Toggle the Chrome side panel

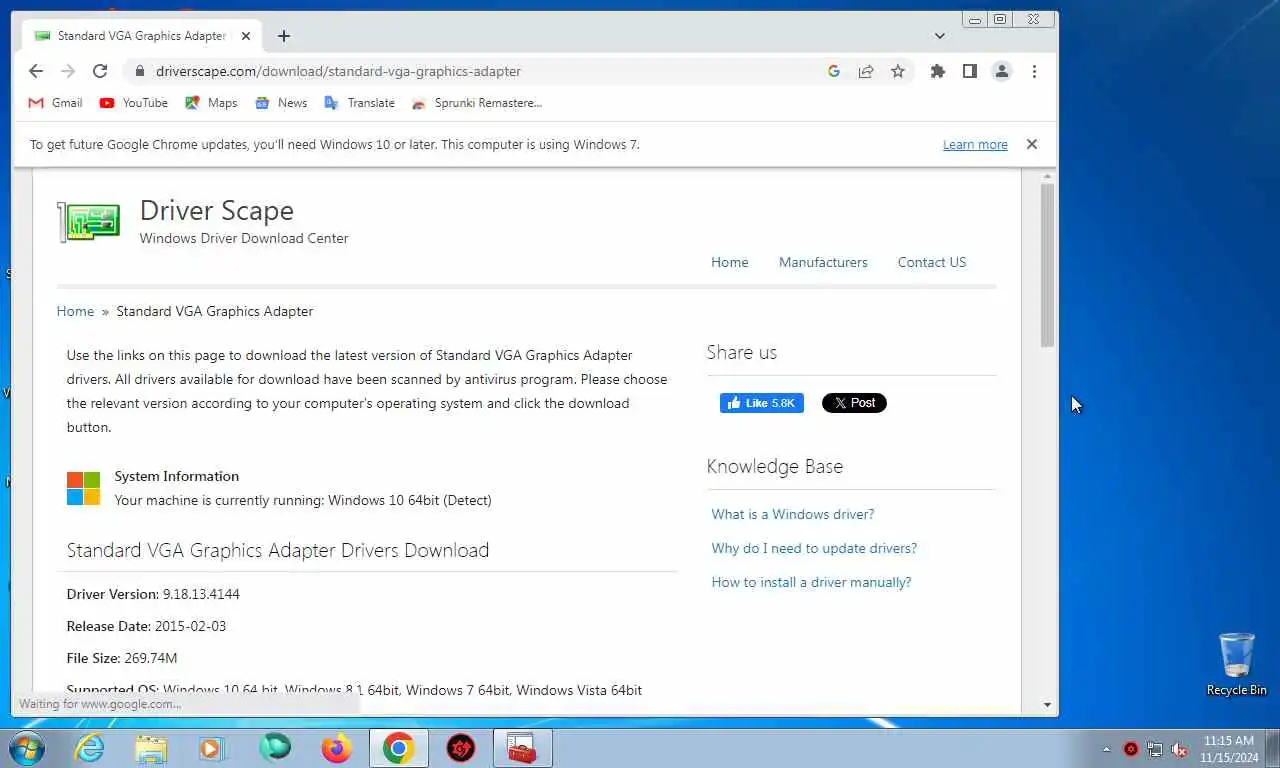click(x=970, y=71)
